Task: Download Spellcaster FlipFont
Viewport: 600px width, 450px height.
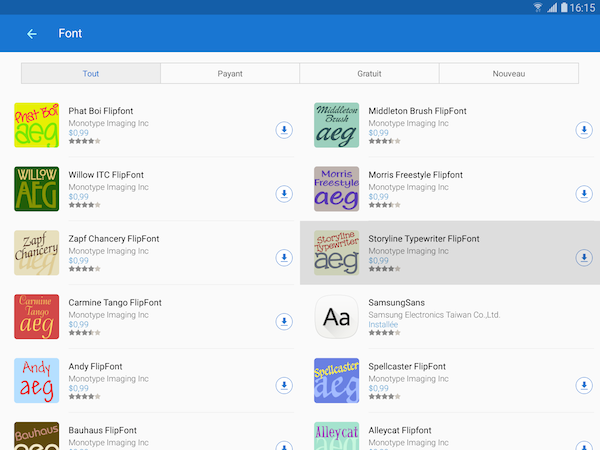Action: [584, 385]
